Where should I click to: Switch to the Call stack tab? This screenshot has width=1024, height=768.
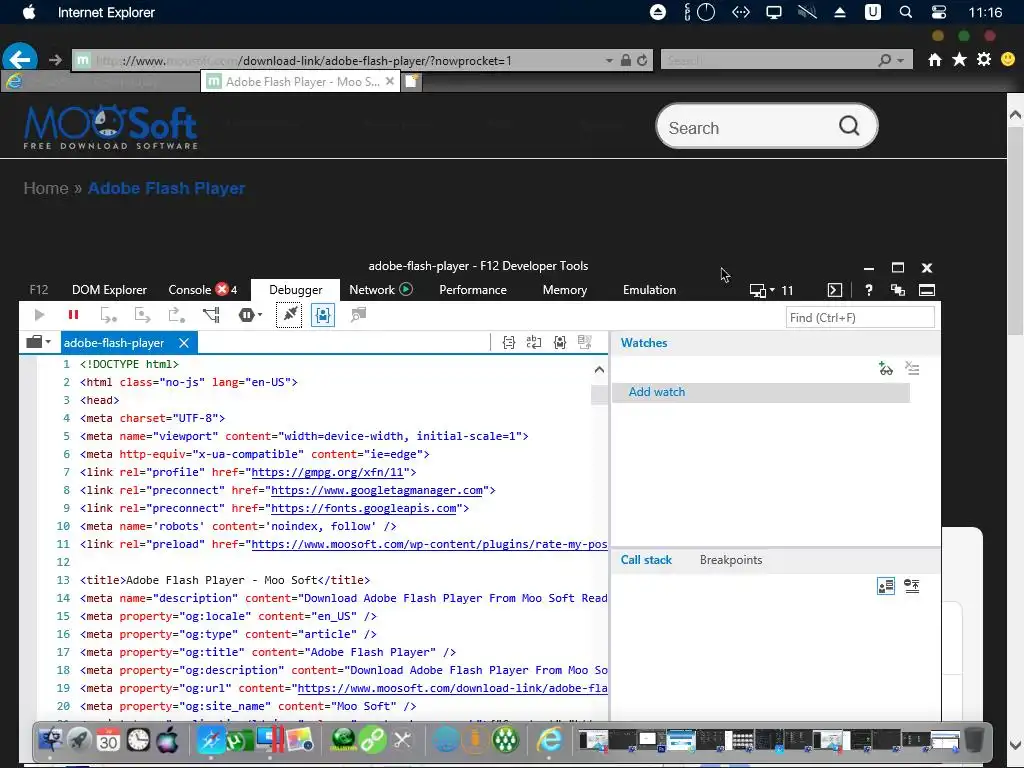point(646,560)
